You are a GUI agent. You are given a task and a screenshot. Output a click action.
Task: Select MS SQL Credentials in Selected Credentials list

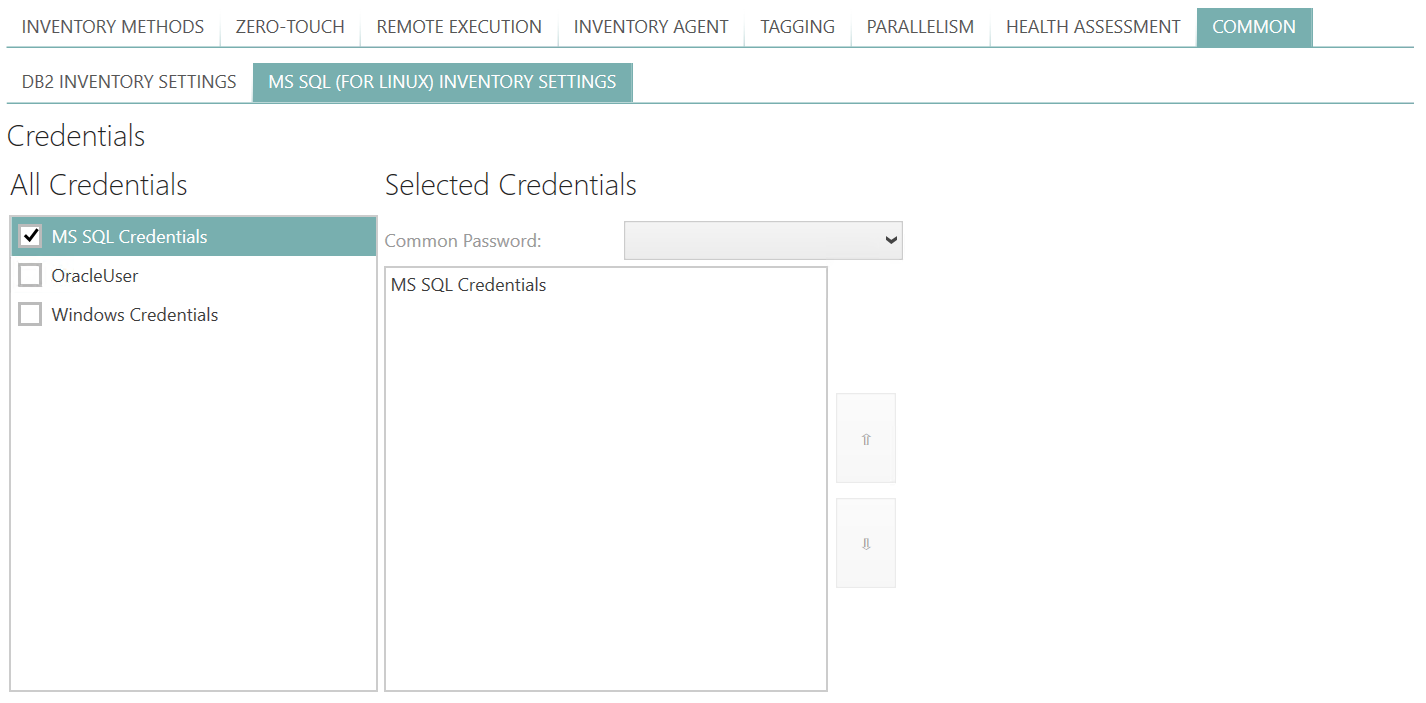[468, 284]
